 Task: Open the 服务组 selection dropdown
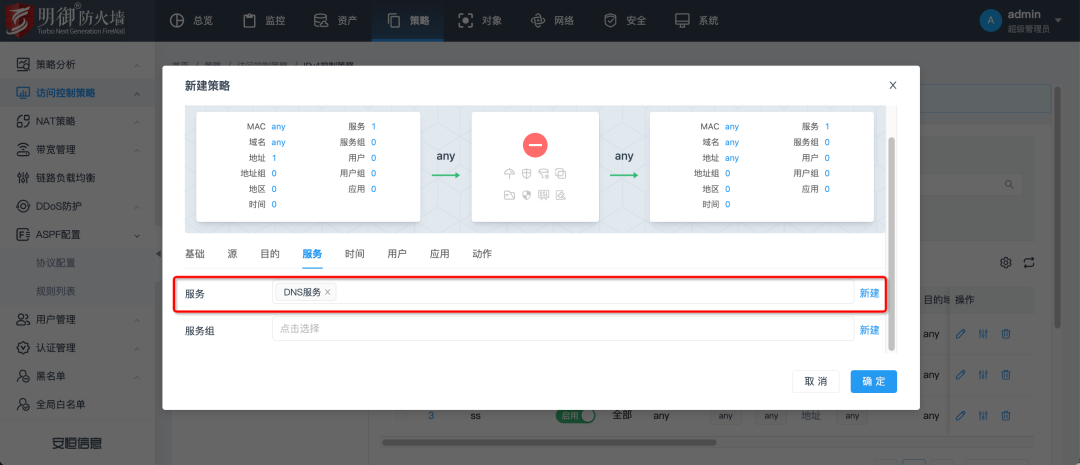(x=562, y=329)
